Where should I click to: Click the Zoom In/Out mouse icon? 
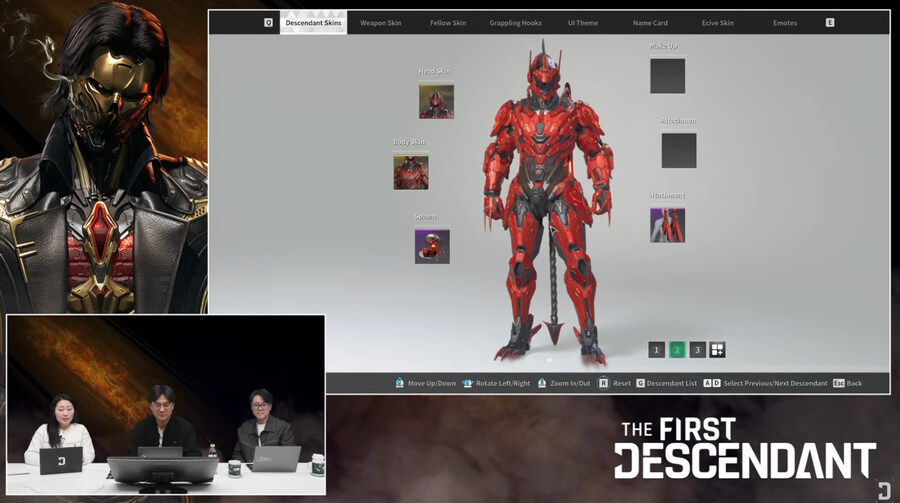coord(542,383)
